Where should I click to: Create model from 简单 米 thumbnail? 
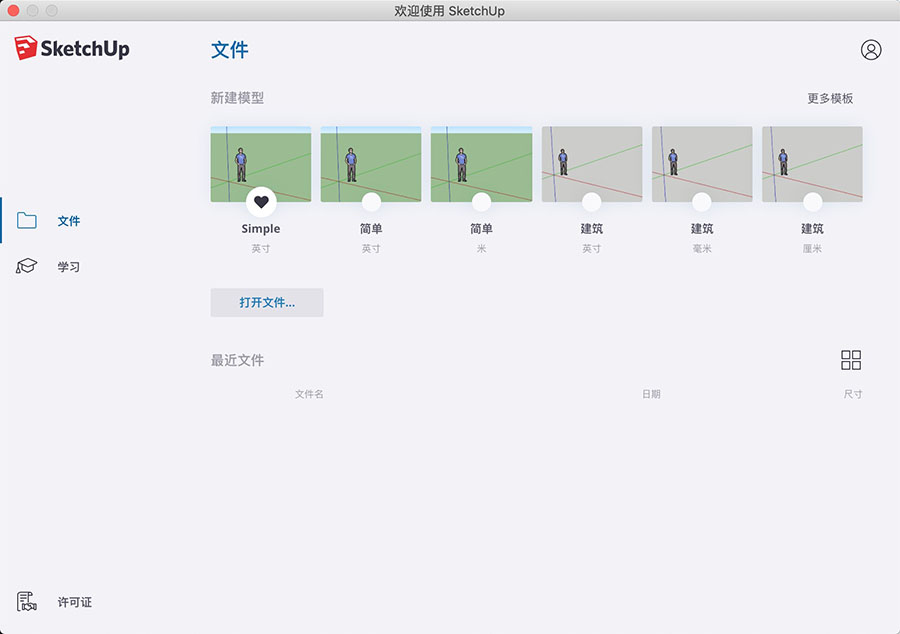pos(482,164)
